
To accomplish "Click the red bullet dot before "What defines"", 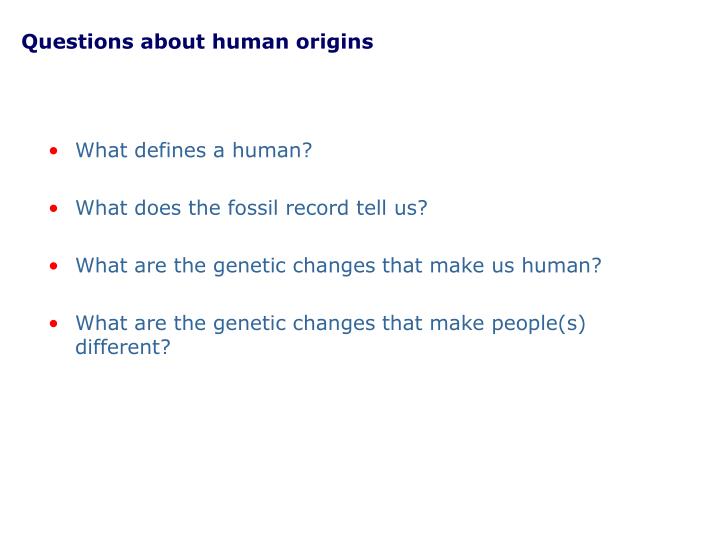I will 54,151.
